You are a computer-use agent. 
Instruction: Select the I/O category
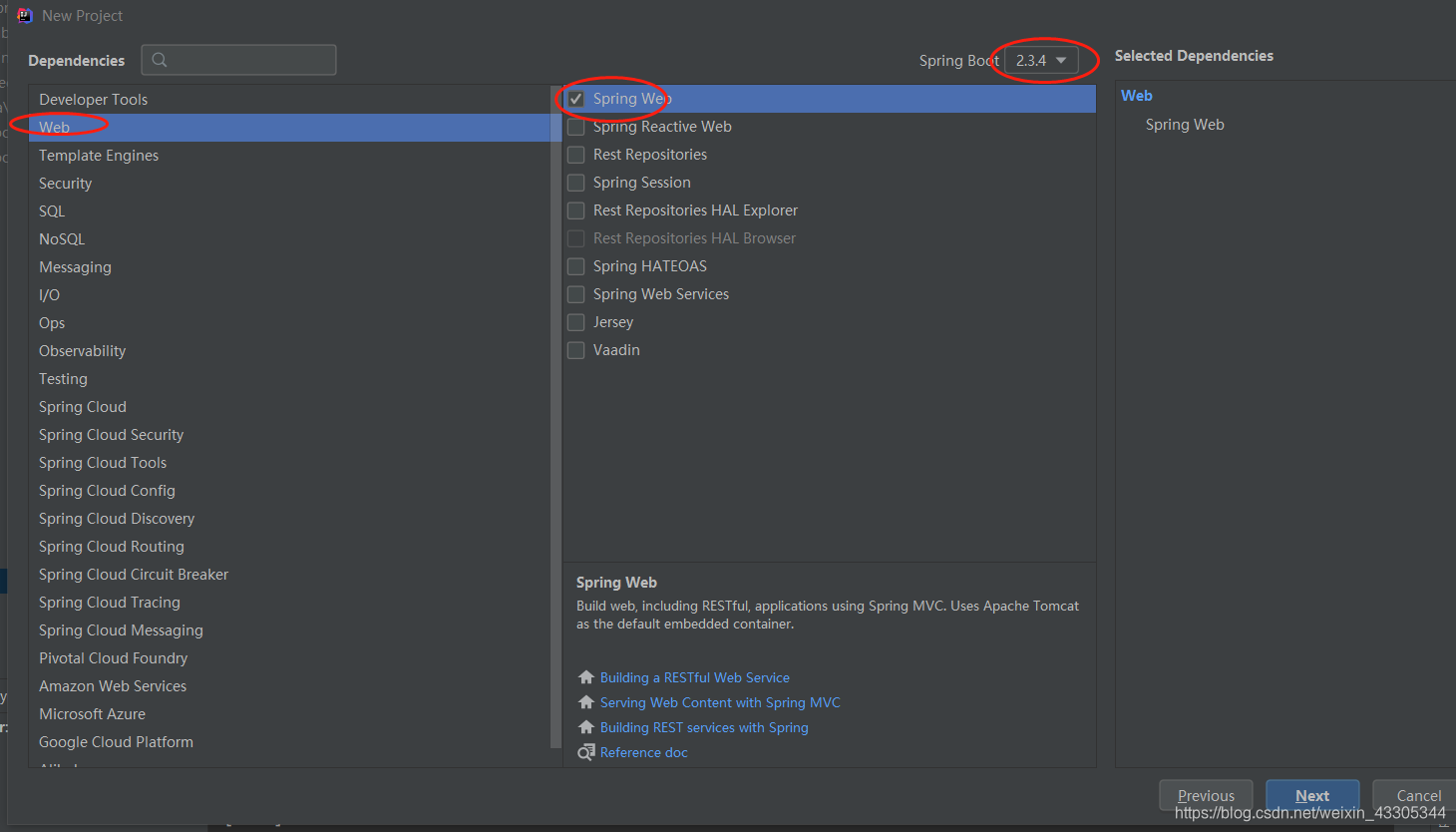289,295
